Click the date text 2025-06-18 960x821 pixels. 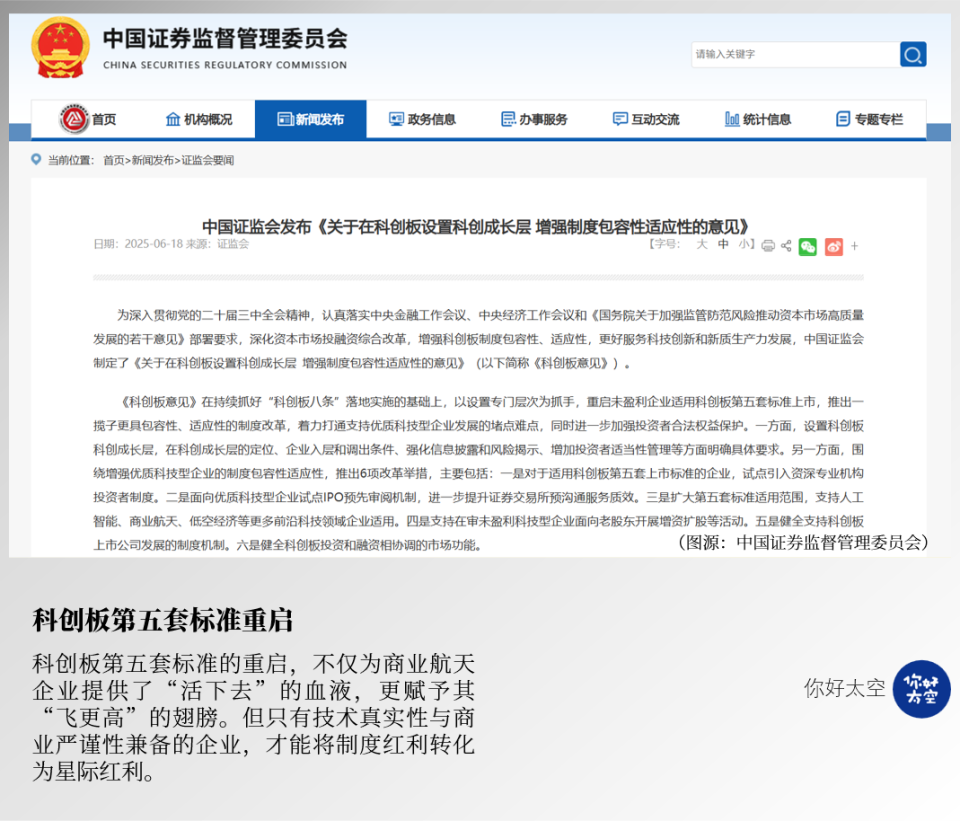pos(154,244)
